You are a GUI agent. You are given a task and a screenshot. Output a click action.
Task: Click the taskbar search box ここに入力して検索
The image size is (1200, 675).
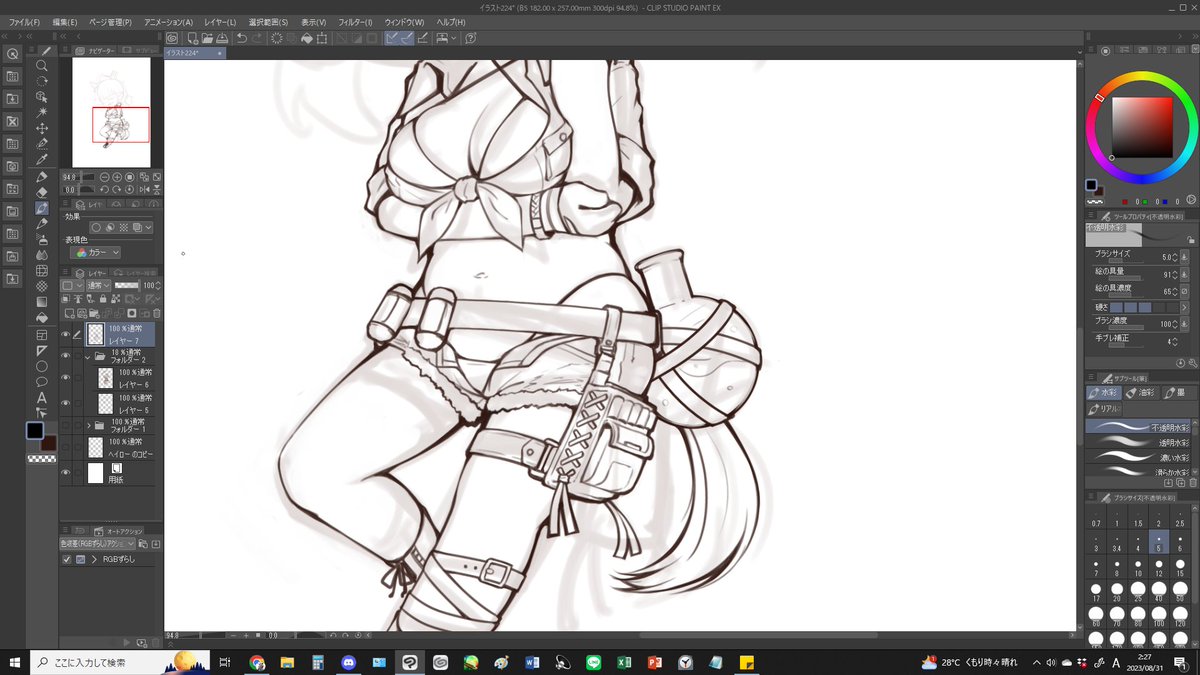(119, 662)
